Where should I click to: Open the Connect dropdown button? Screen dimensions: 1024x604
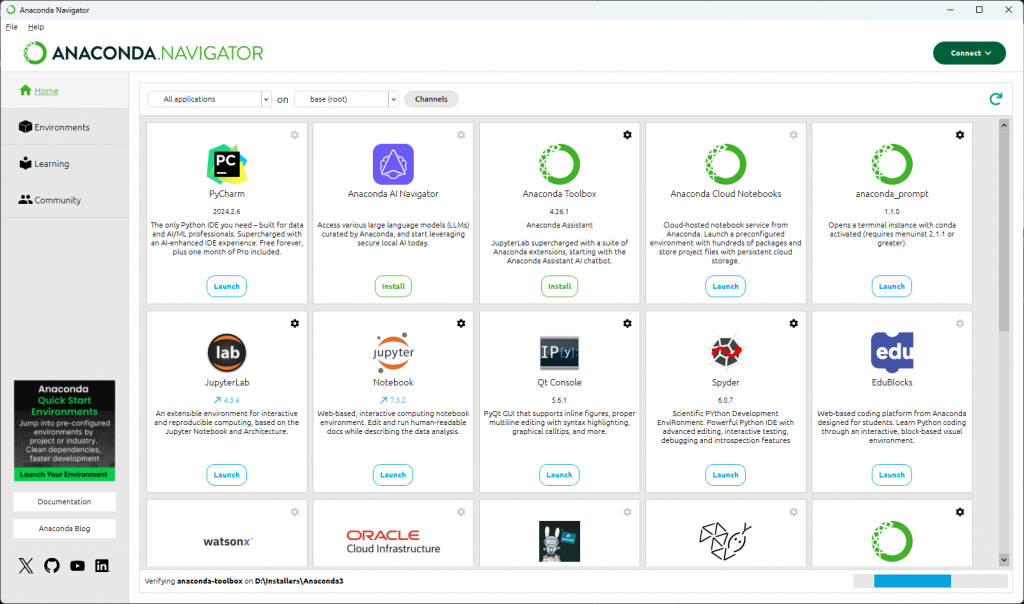969,53
